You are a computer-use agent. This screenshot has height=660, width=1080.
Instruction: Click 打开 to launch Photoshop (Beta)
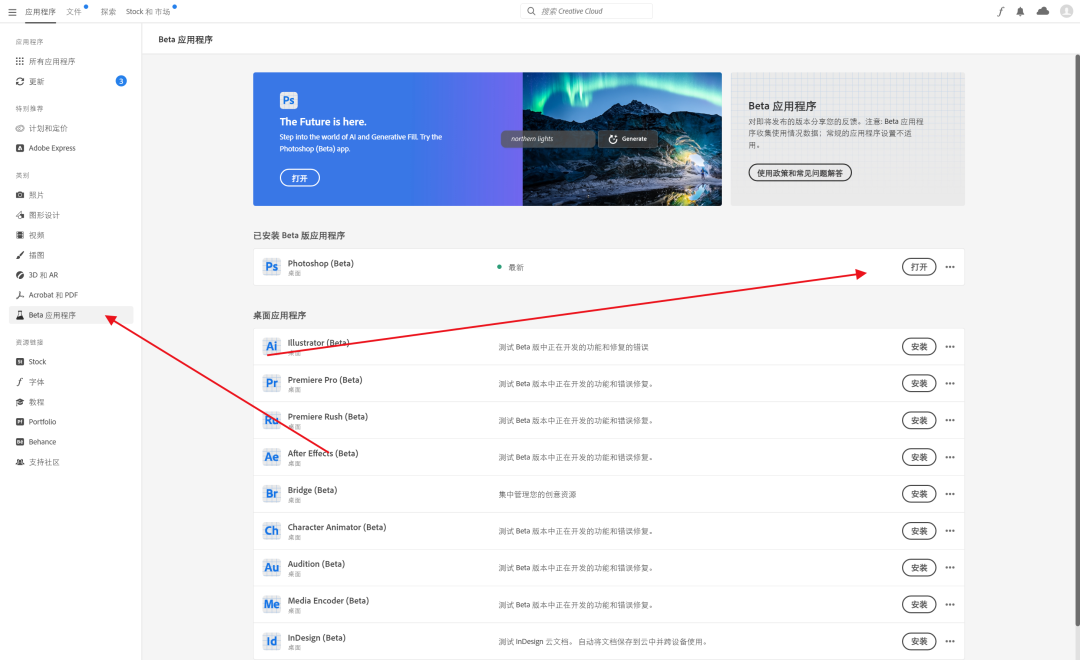918,266
